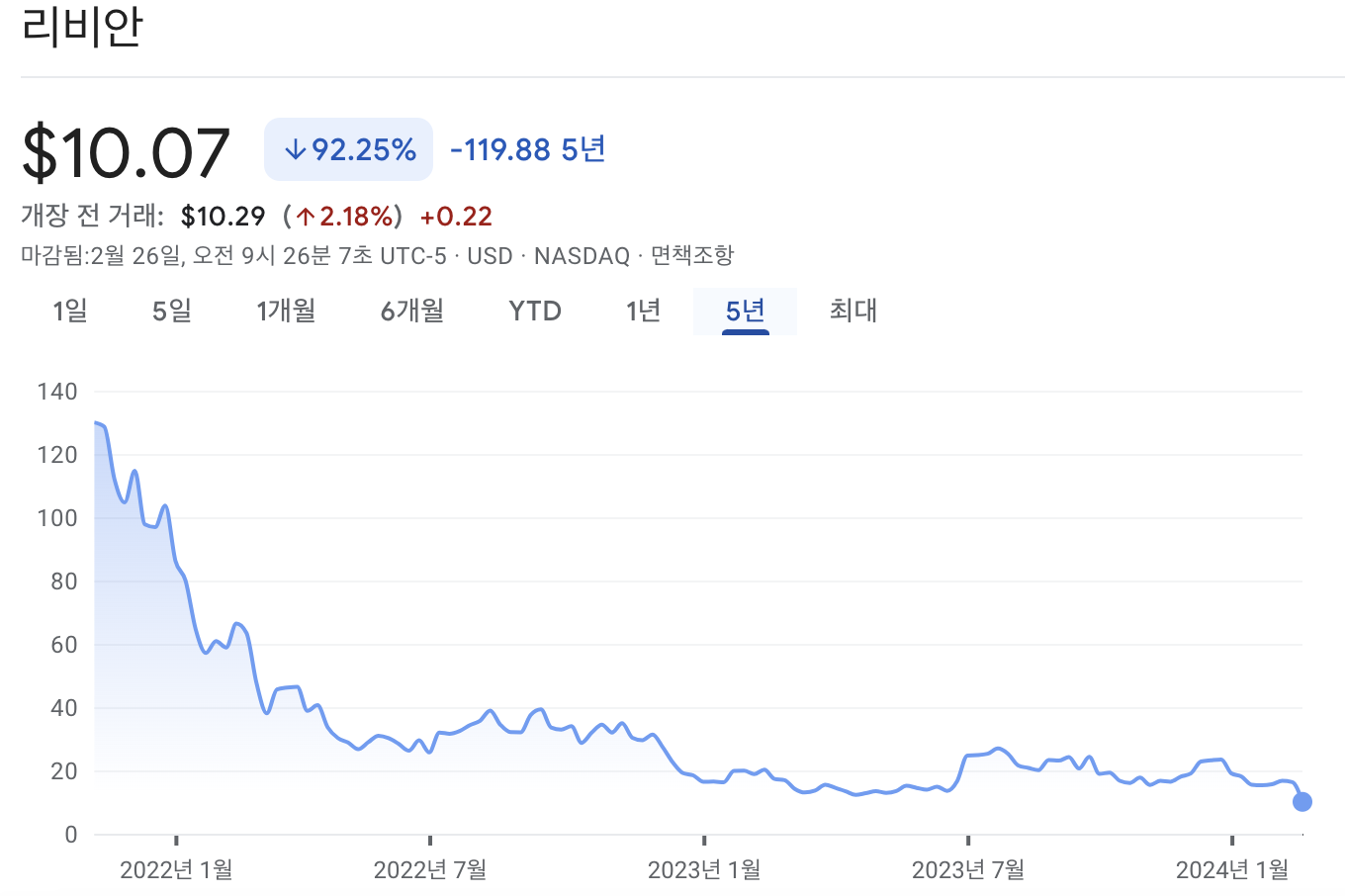The image size is (1345, 896).
Task: Click the 60 y-axis value
Action: (x=64, y=645)
